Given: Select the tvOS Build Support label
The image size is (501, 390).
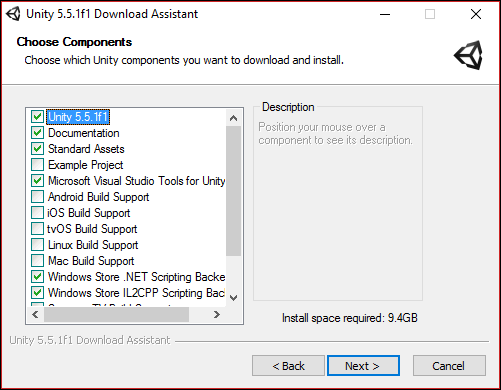Looking at the screenshot, I should coord(92,229).
